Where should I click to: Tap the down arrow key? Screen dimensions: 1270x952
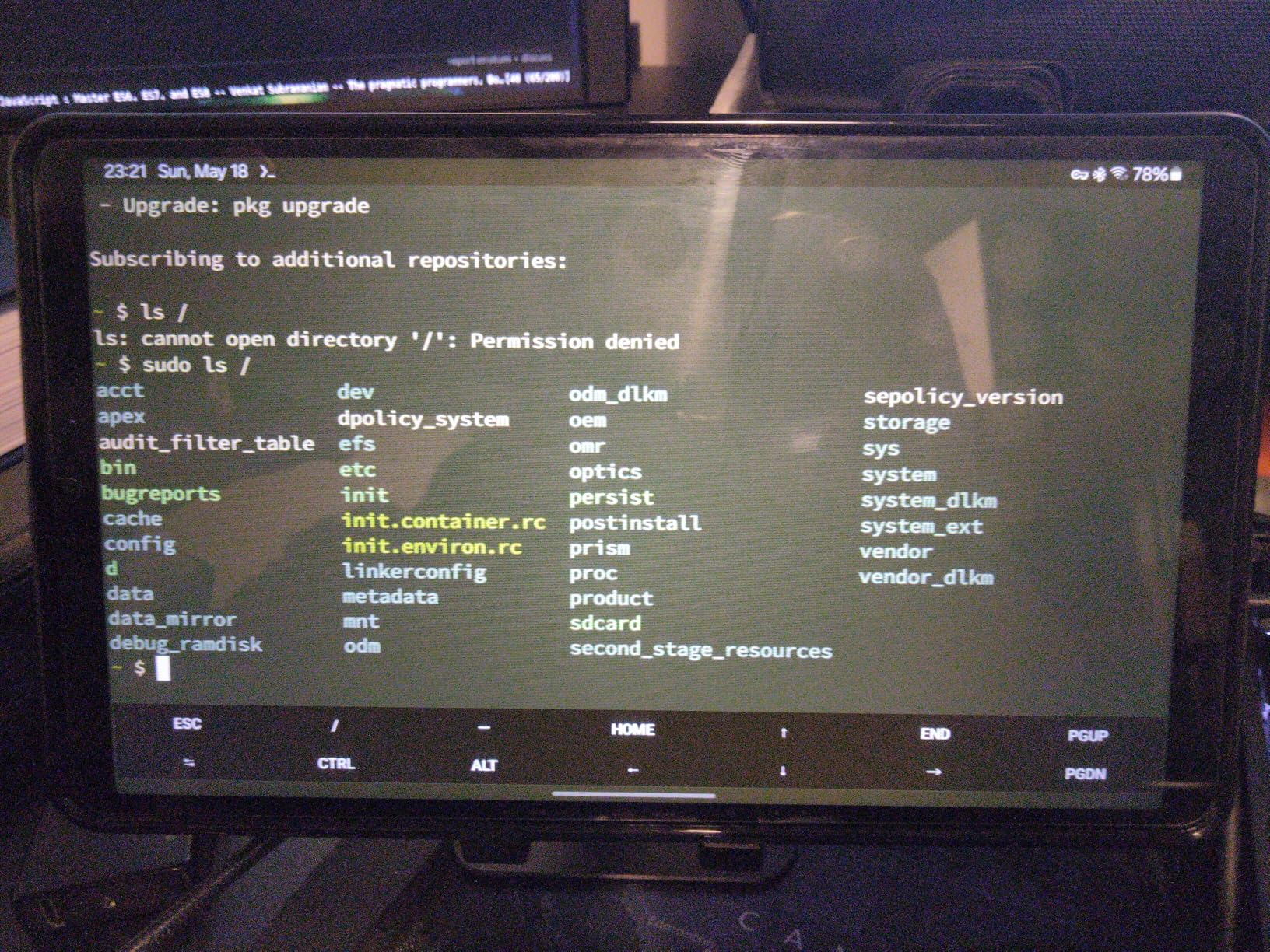(783, 771)
